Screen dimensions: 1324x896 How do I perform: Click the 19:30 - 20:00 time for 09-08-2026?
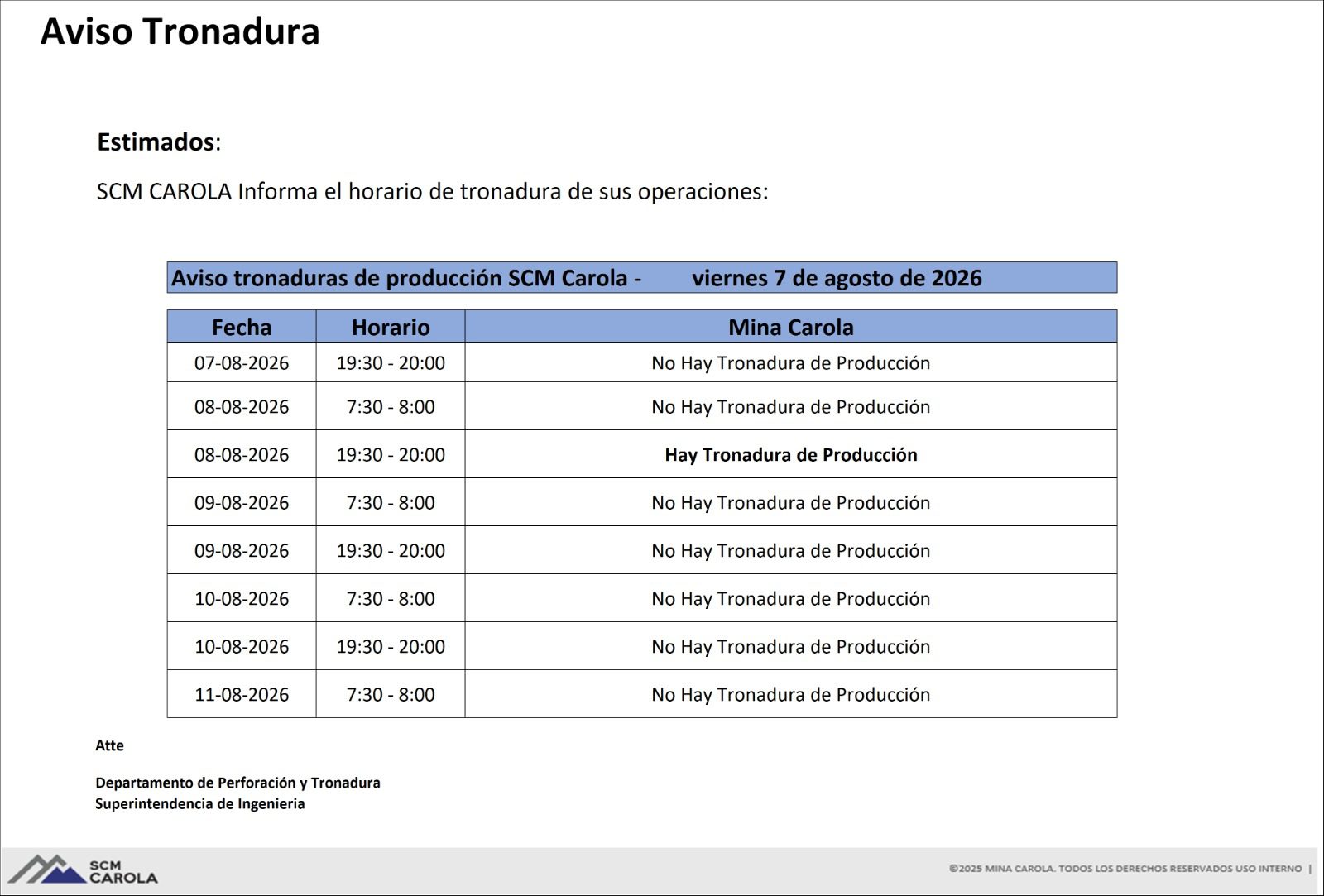tap(391, 550)
